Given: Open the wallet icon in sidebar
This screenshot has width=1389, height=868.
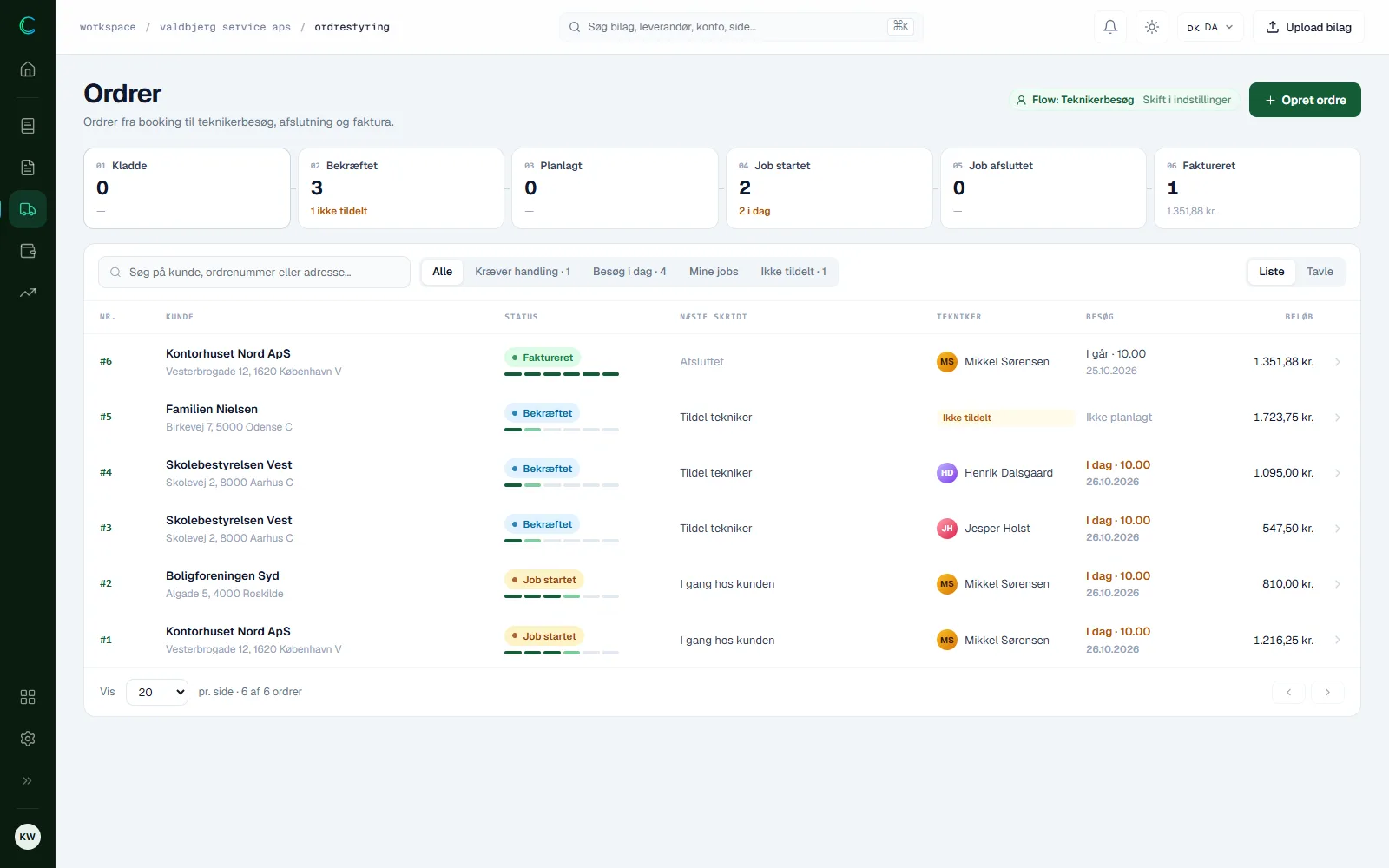Looking at the screenshot, I should coord(28,251).
